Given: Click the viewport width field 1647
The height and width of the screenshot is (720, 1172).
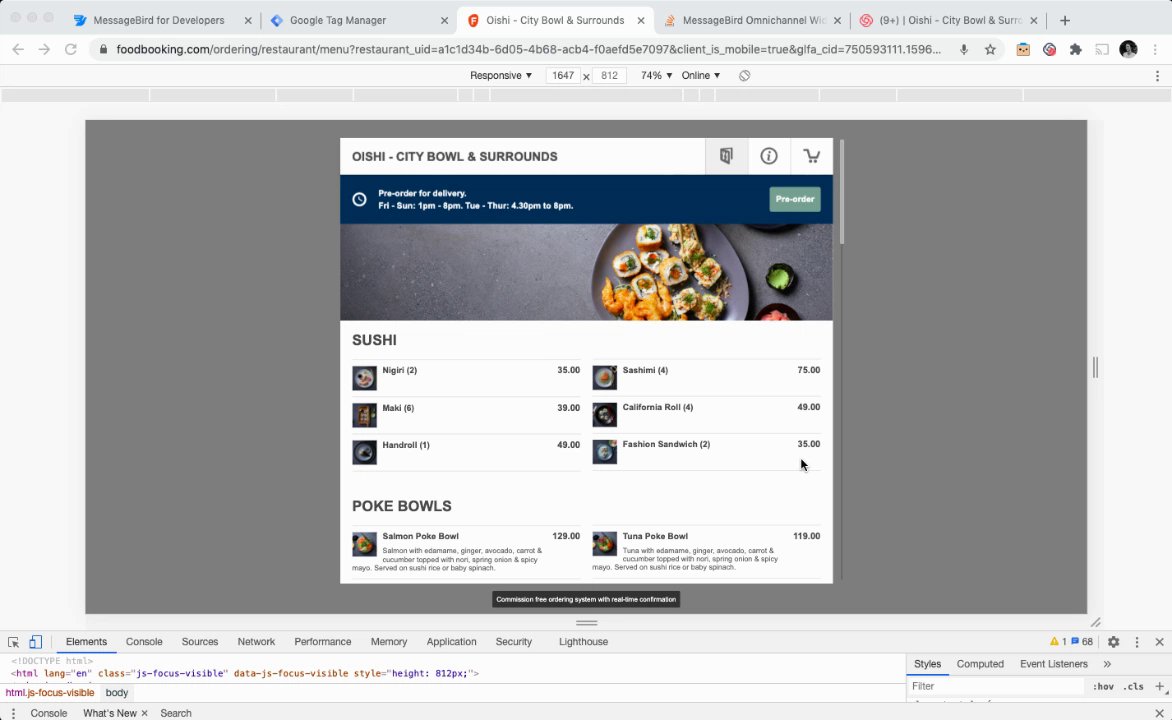Looking at the screenshot, I should pyautogui.click(x=563, y=76).
